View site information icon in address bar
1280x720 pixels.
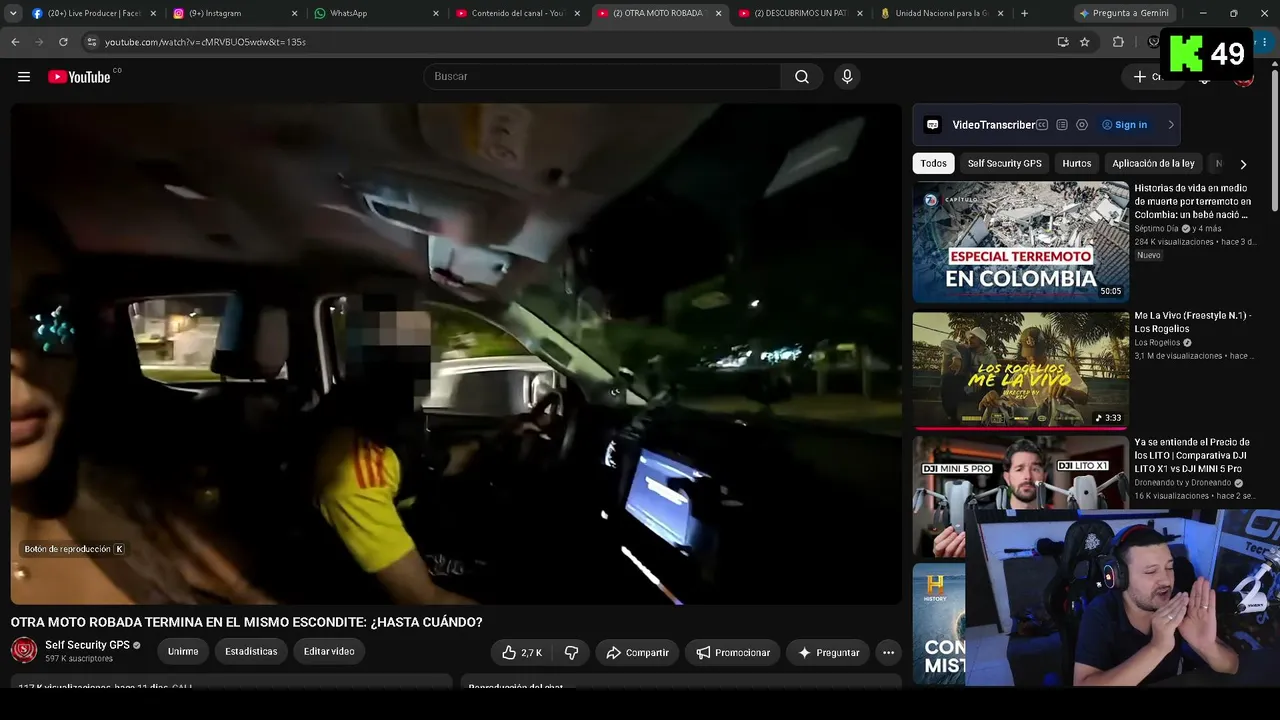[x=92, y=42]
